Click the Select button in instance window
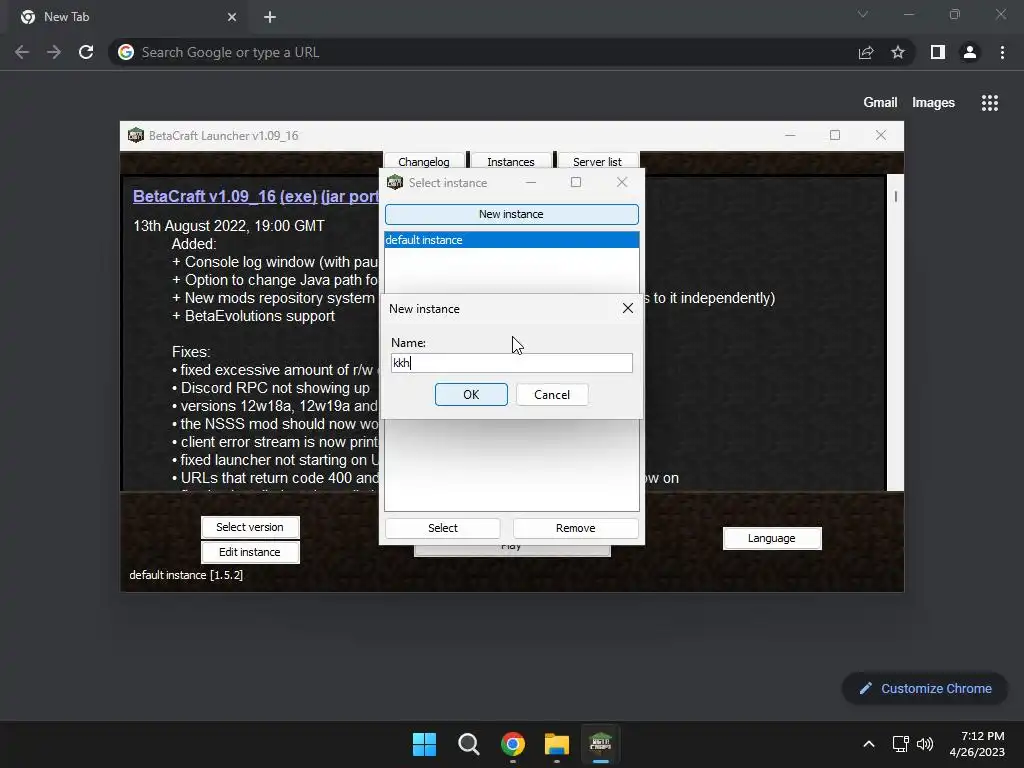Image resolution: width=1024 pixels, height=768 pixels. click(x=443, y=528)
